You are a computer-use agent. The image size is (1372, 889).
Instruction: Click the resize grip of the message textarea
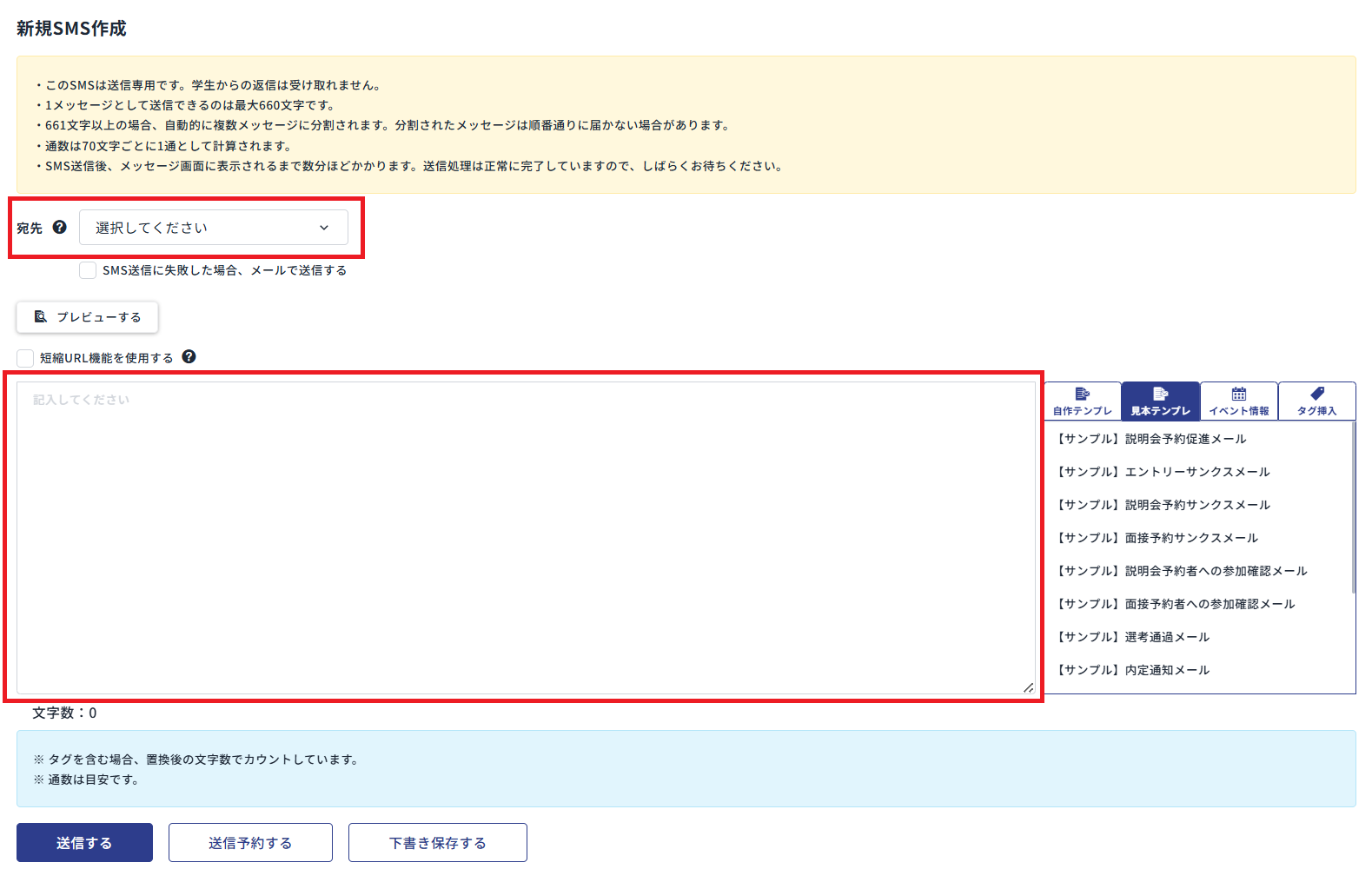click(x=1028, y=687)
